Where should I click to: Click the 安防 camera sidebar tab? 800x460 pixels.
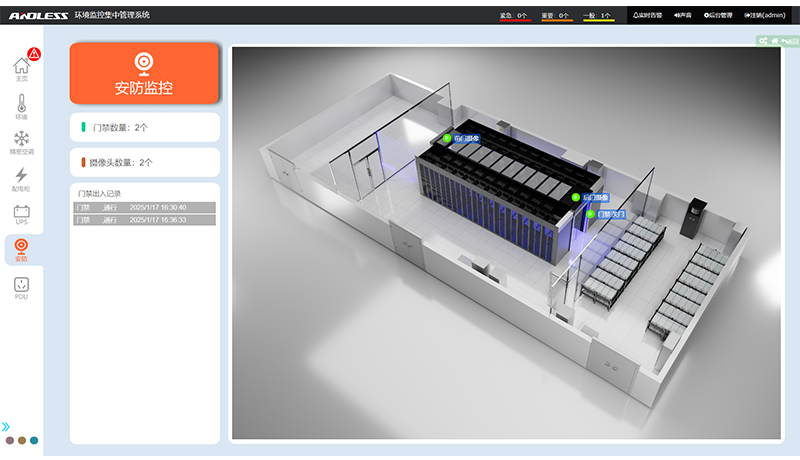tap(21, 249)
